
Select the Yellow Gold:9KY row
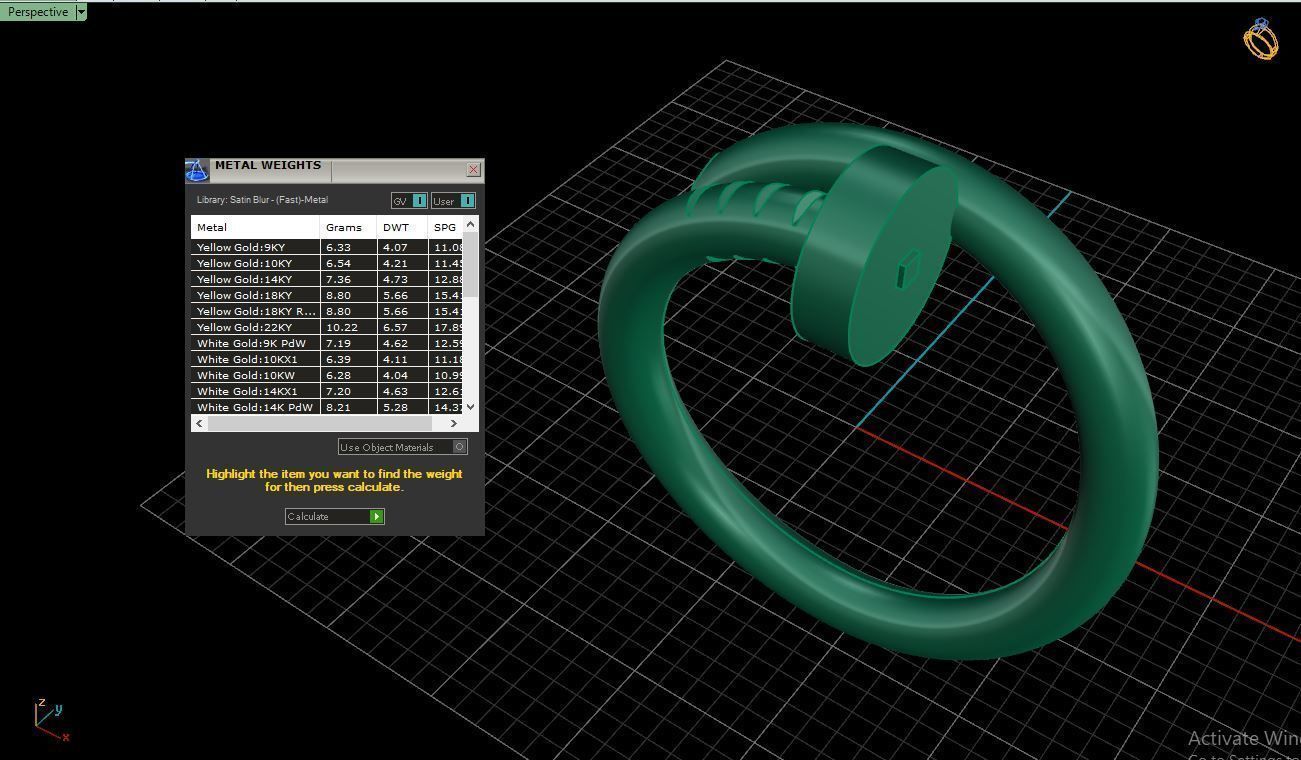[328, 247]
